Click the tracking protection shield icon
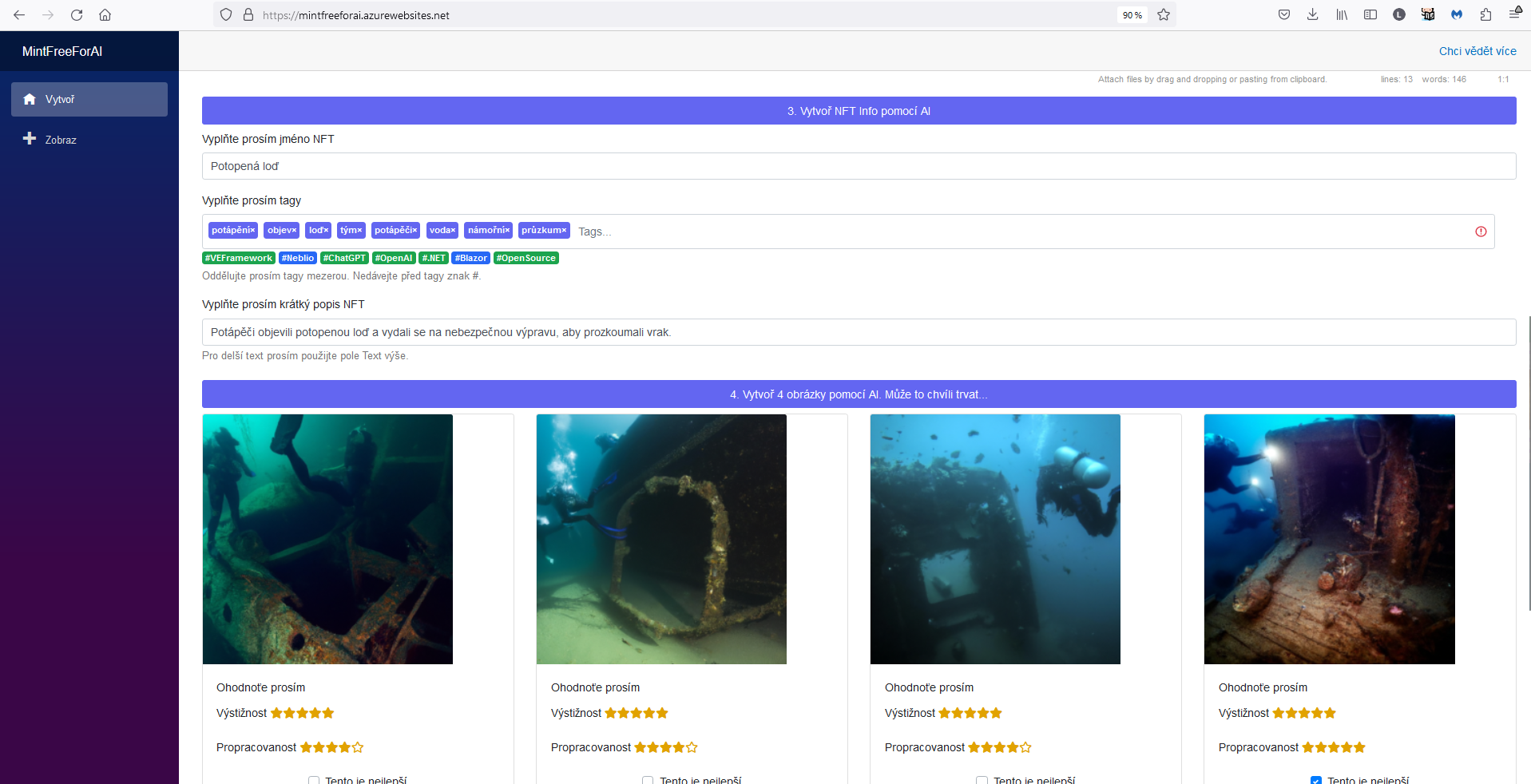Screen dimensions: 1531x784 (226, 15)
